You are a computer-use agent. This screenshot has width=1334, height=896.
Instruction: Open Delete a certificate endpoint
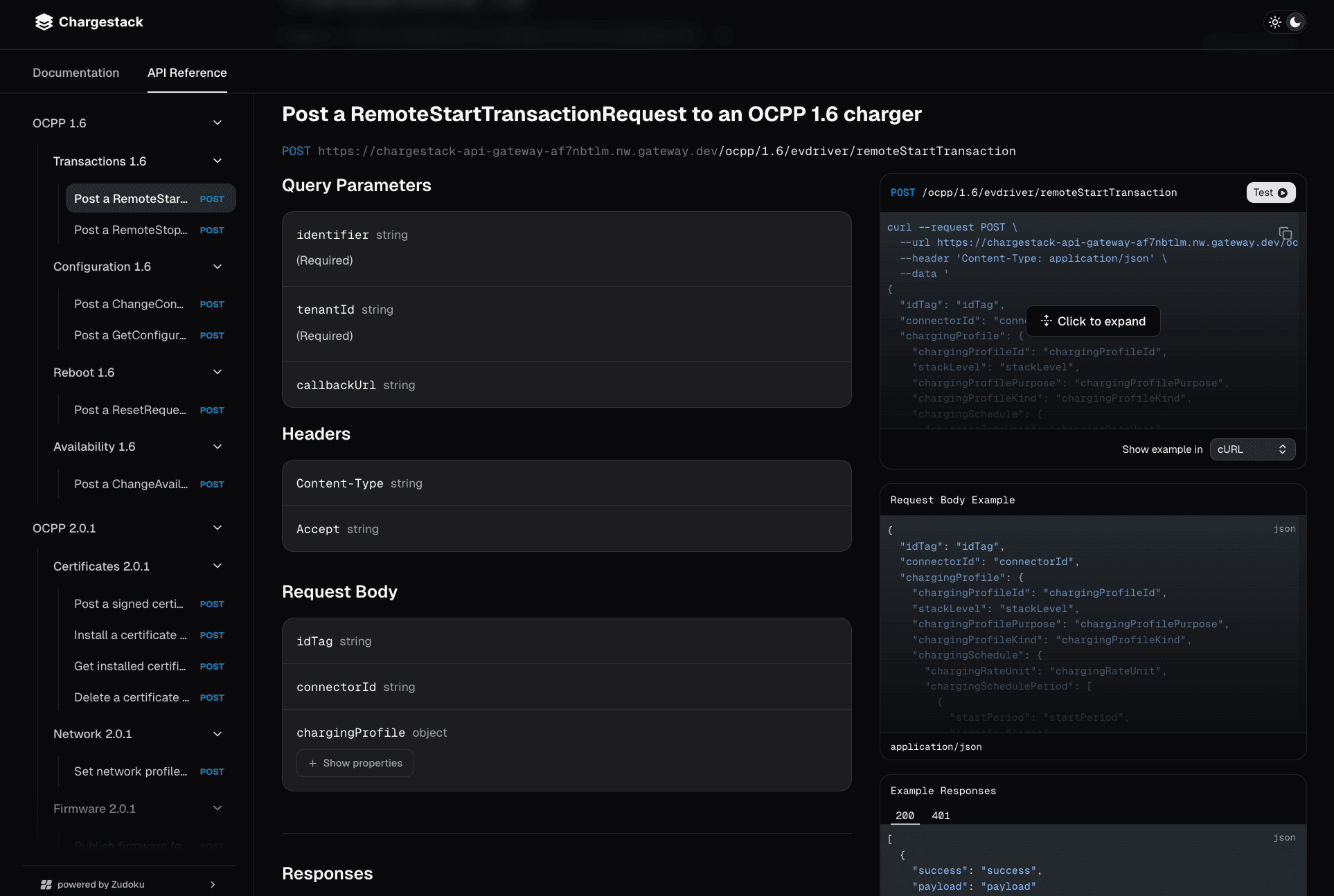pos(150,697)
